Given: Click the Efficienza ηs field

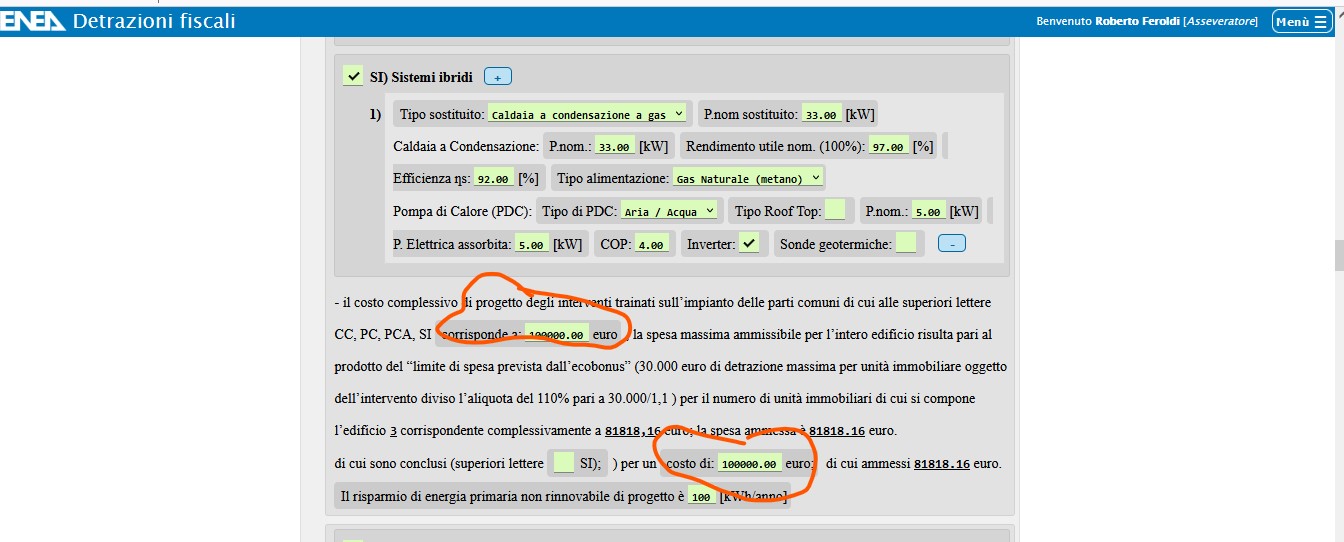Looking at the screenshot, I should [495, 178].
